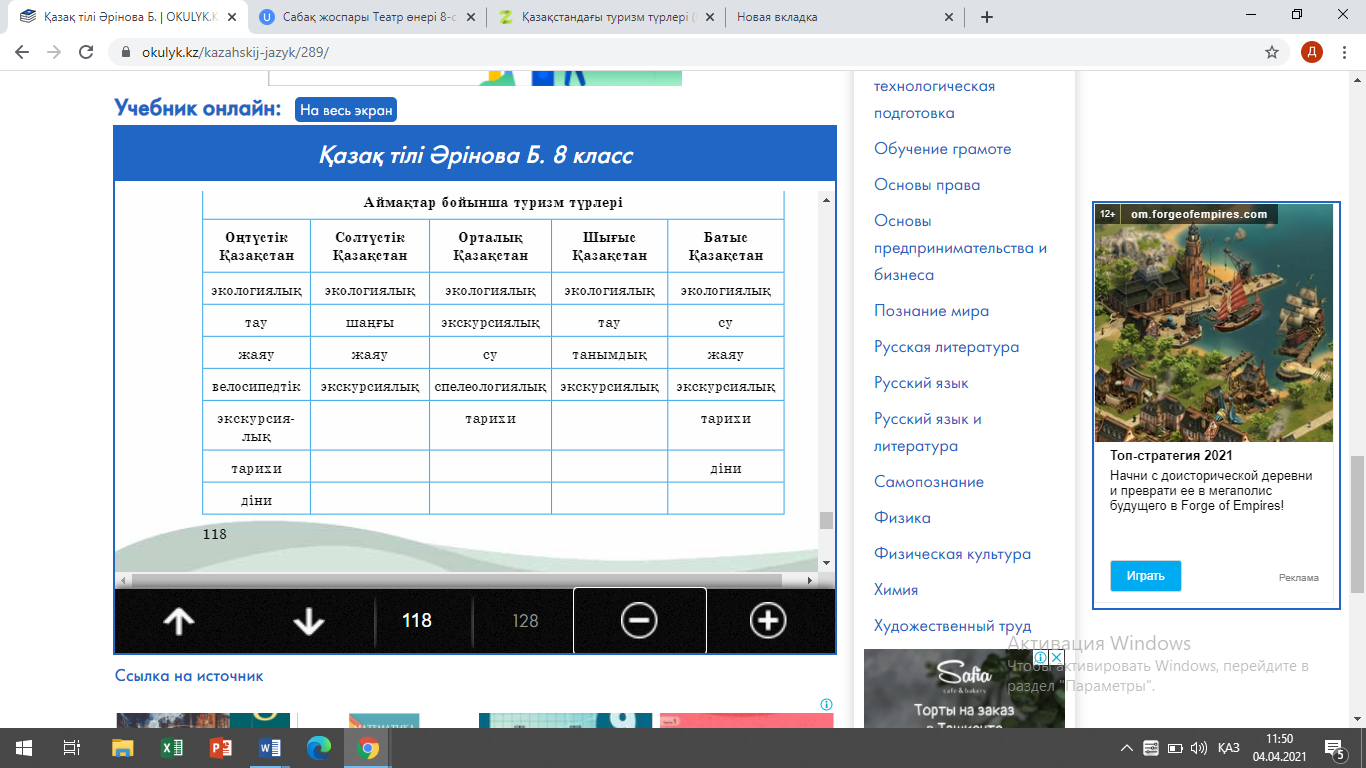The image size is (1366, 768).
Task: Open Русский язык subject link
Action: [x=921, y=383]
